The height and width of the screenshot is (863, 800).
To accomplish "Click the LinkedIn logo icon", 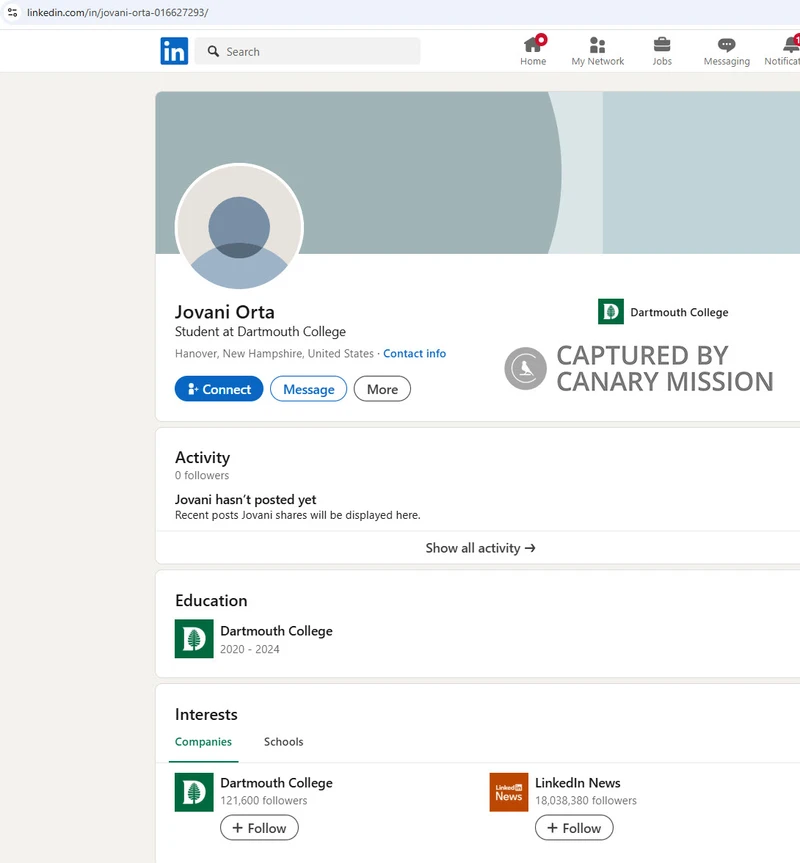I will tap(174, 51).
